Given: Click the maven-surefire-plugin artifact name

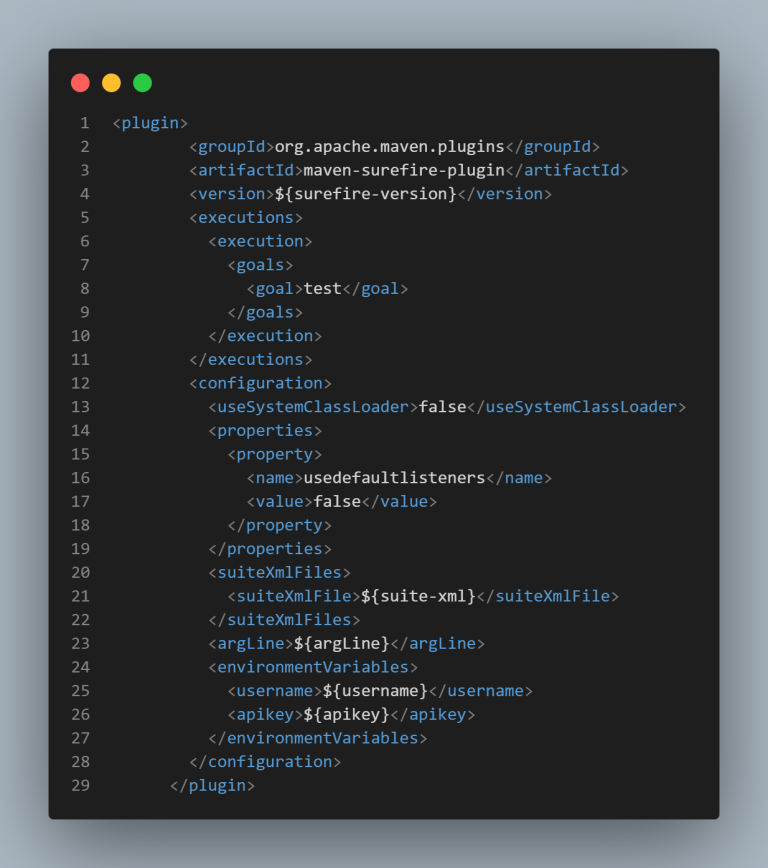Looking at the screenshot, I should 404,170.
